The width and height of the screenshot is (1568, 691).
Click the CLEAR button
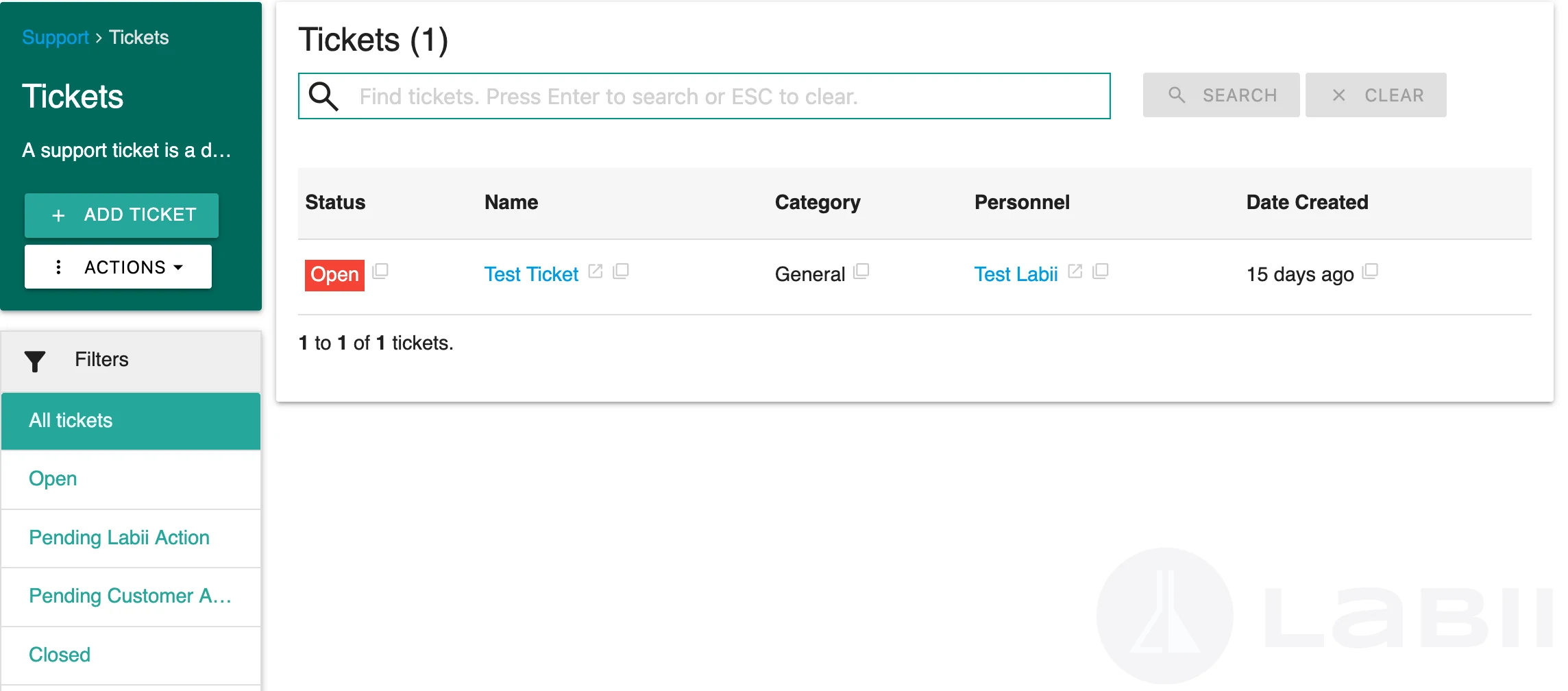coord(1375,95)
